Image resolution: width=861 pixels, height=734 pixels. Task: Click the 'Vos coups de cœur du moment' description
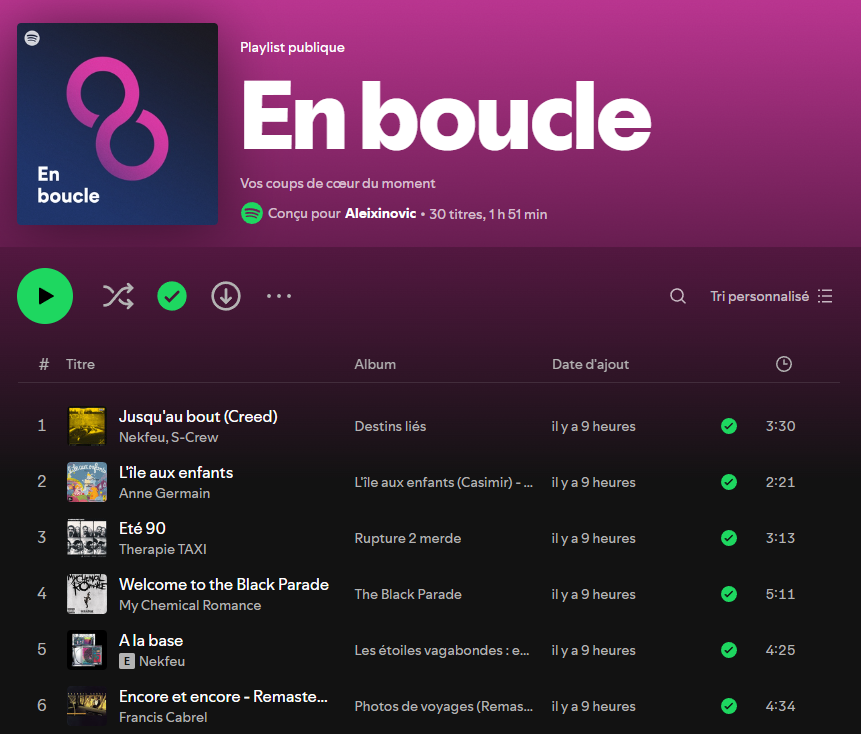coord(338,183)
